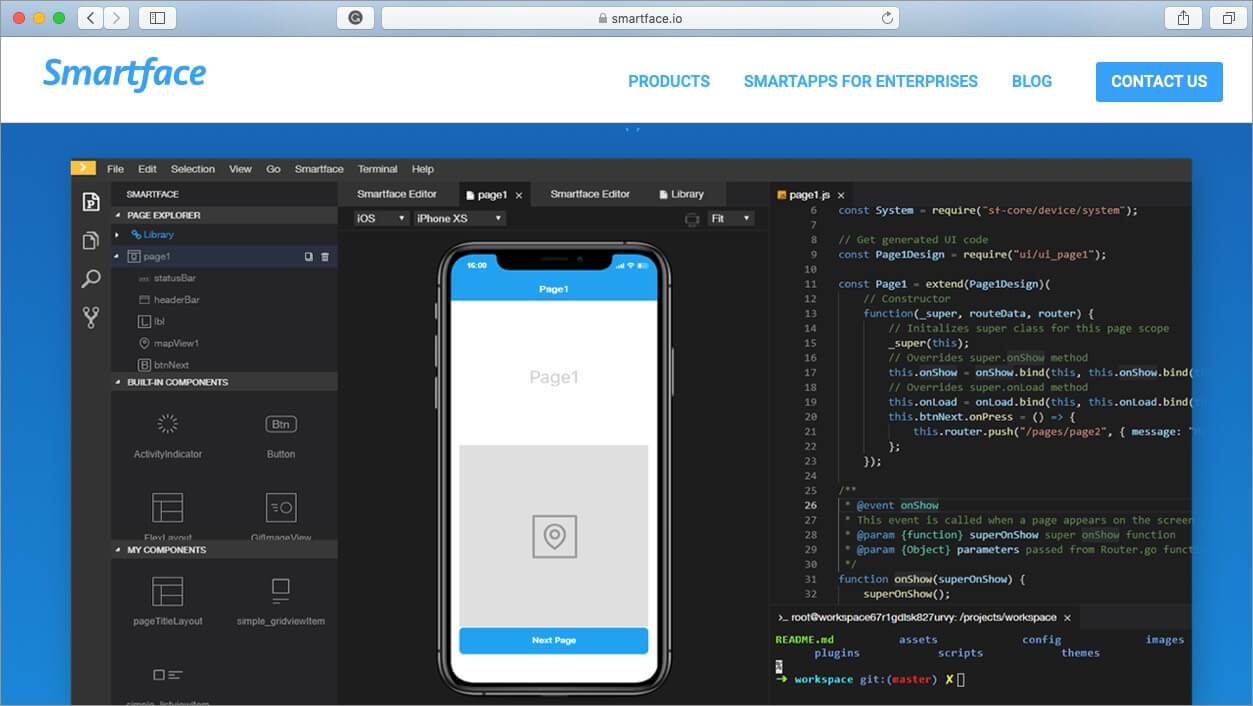The image size is (1253, 706).
Task: Click the duplicate icon on page1 row
Action: [x=309, y=257]
